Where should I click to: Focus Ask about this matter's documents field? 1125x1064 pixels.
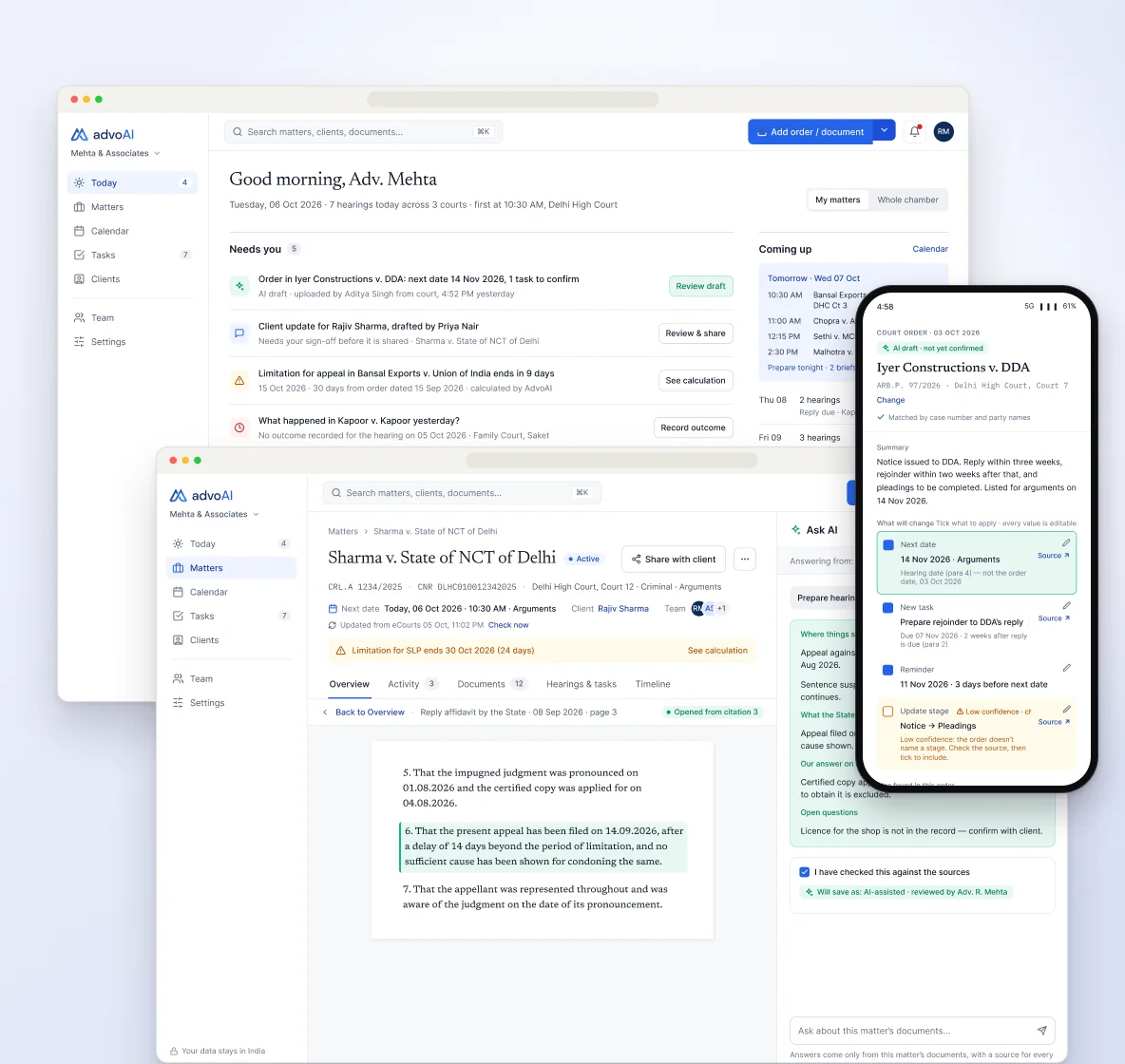[922, 1031]
